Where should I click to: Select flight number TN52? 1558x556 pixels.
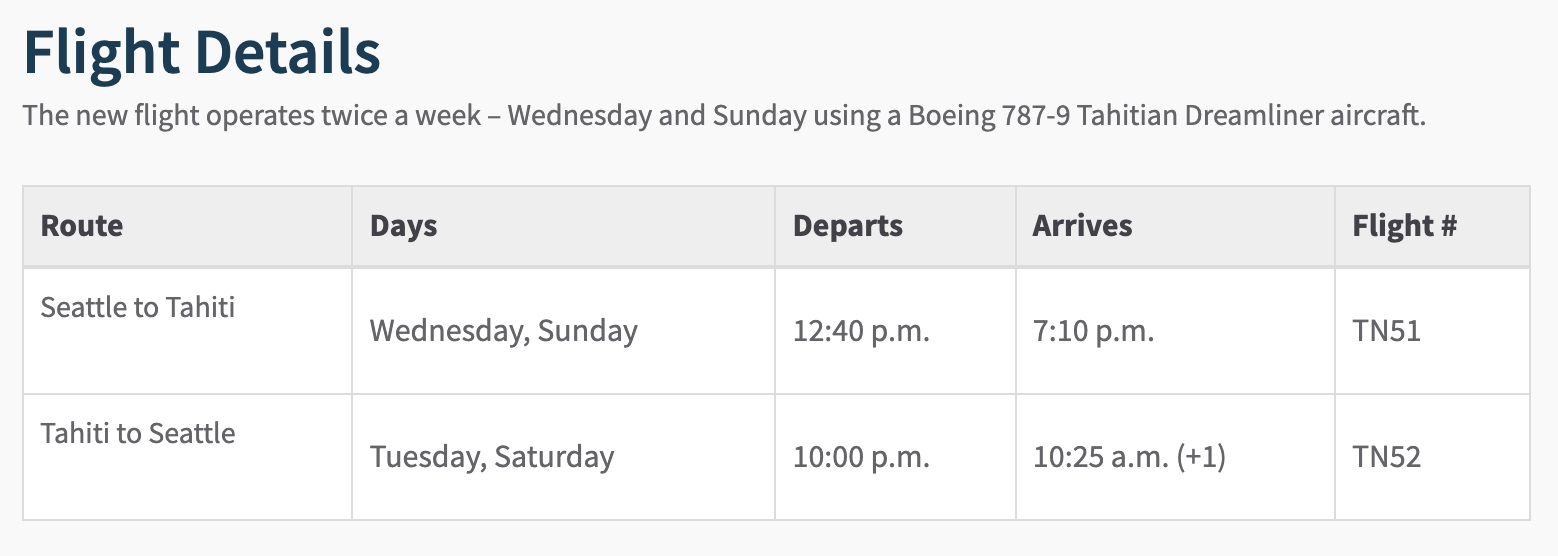click(1386, 458)
